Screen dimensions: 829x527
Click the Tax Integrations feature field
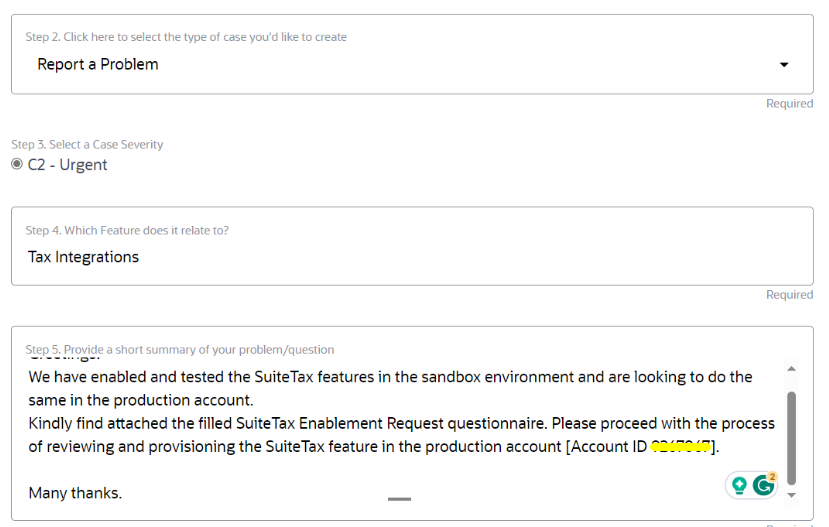[400, 257]
